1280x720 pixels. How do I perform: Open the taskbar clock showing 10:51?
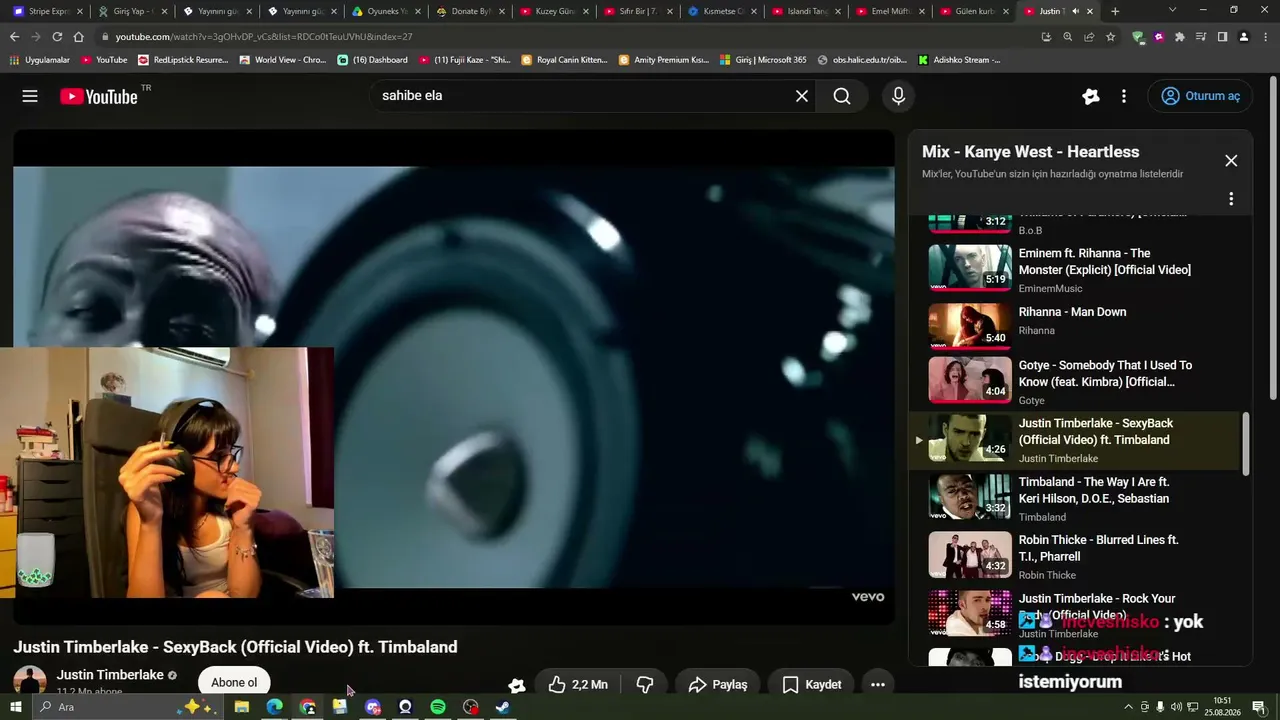coord(1222,707)
